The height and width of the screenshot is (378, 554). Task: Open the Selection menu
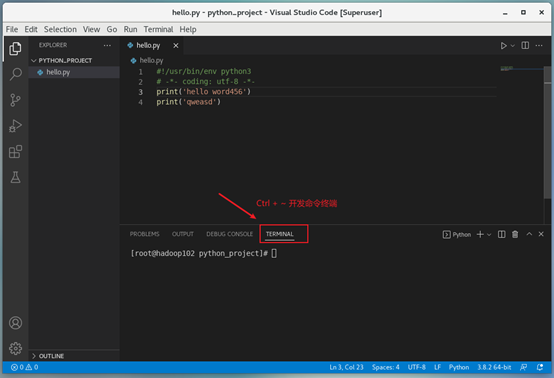[x=60, y=29]
